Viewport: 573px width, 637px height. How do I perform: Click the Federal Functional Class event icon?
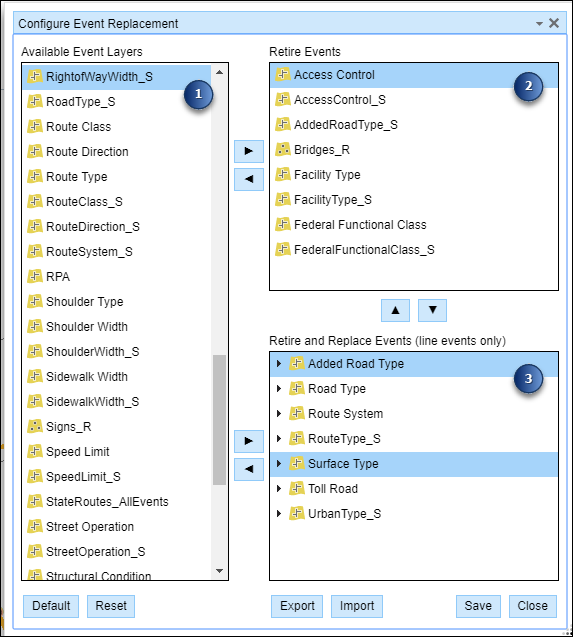[283, 224]
